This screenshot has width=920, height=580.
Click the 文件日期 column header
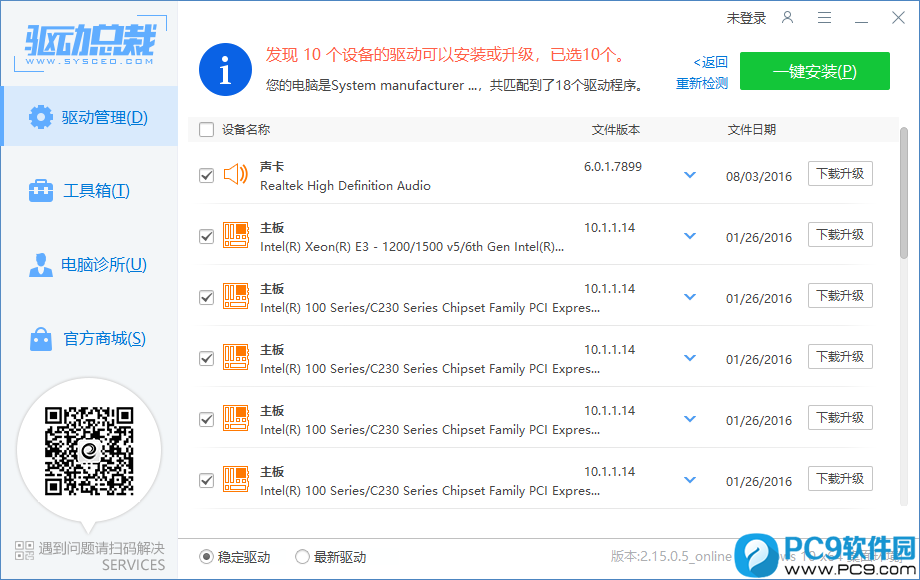[752, 130]
